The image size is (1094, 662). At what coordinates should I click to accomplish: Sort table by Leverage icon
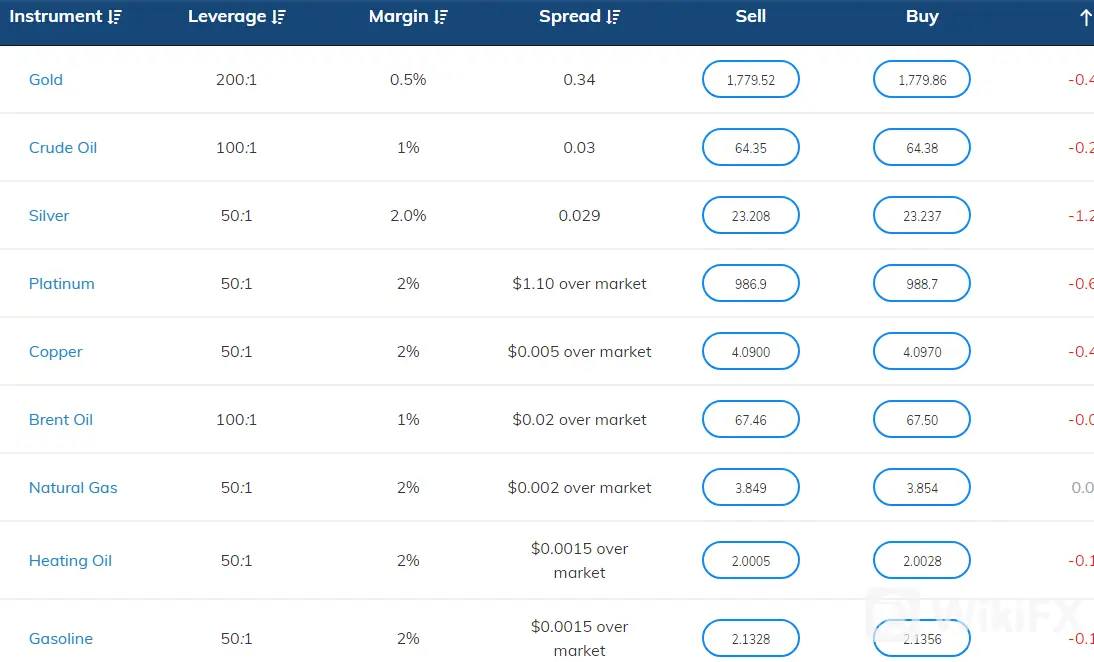tap(279, 17)
